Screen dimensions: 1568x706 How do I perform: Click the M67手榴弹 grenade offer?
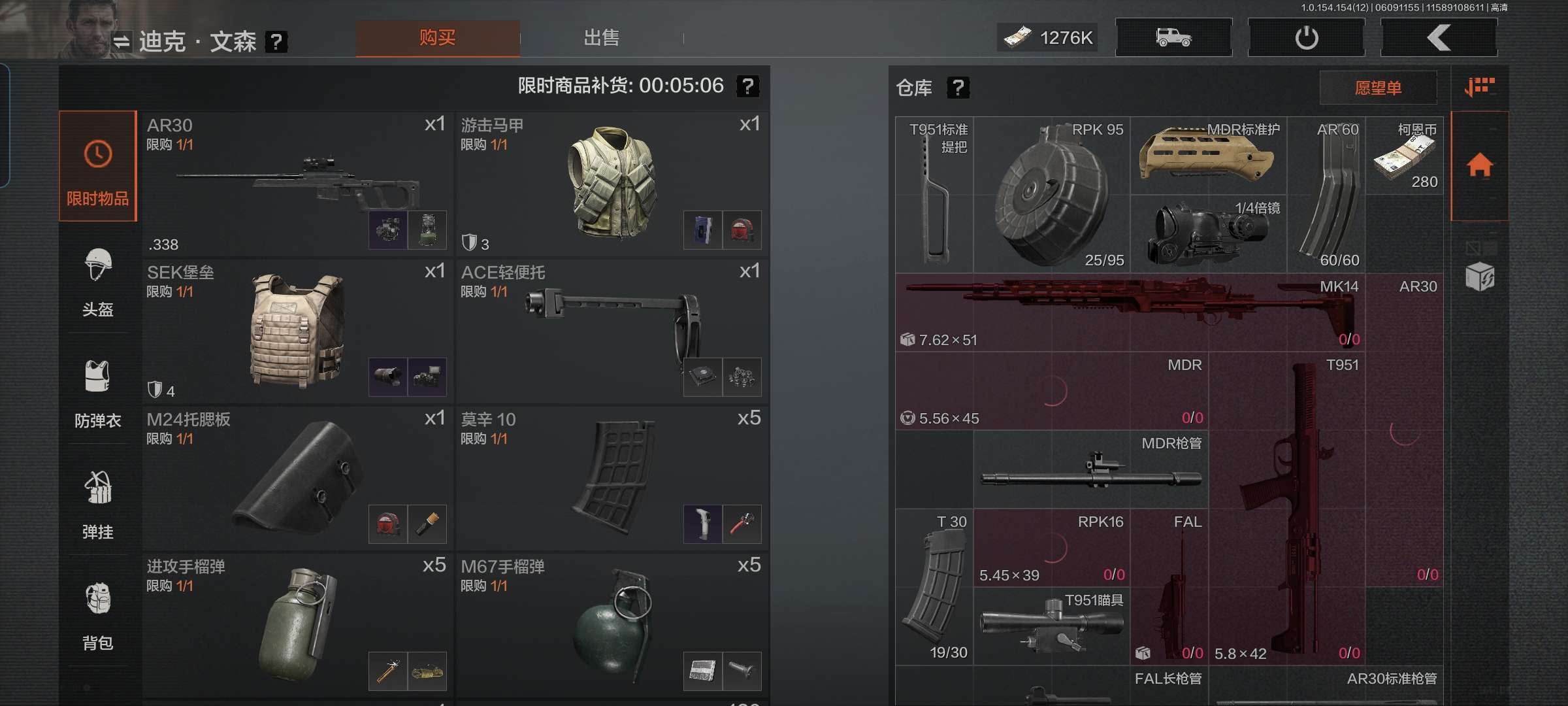(x=612, y=625)
